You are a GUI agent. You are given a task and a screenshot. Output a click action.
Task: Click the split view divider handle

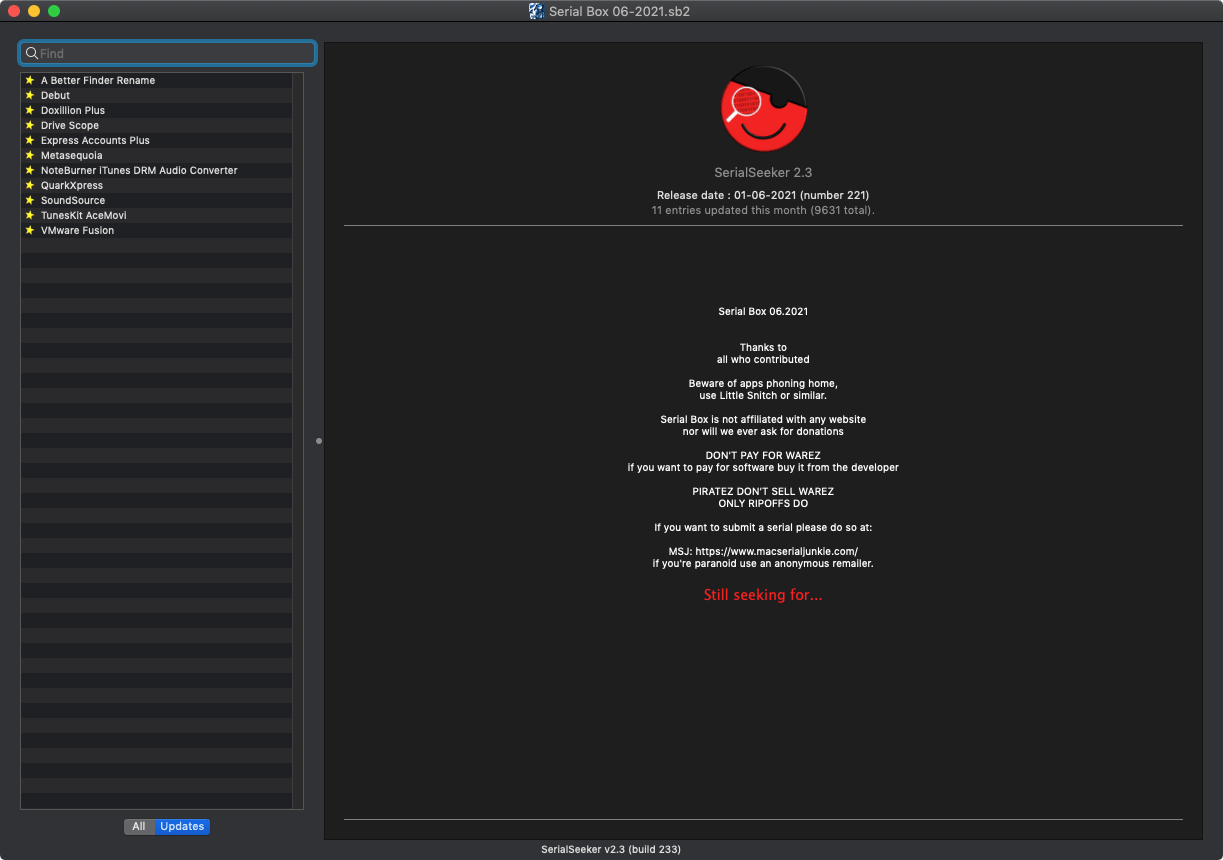319,440
